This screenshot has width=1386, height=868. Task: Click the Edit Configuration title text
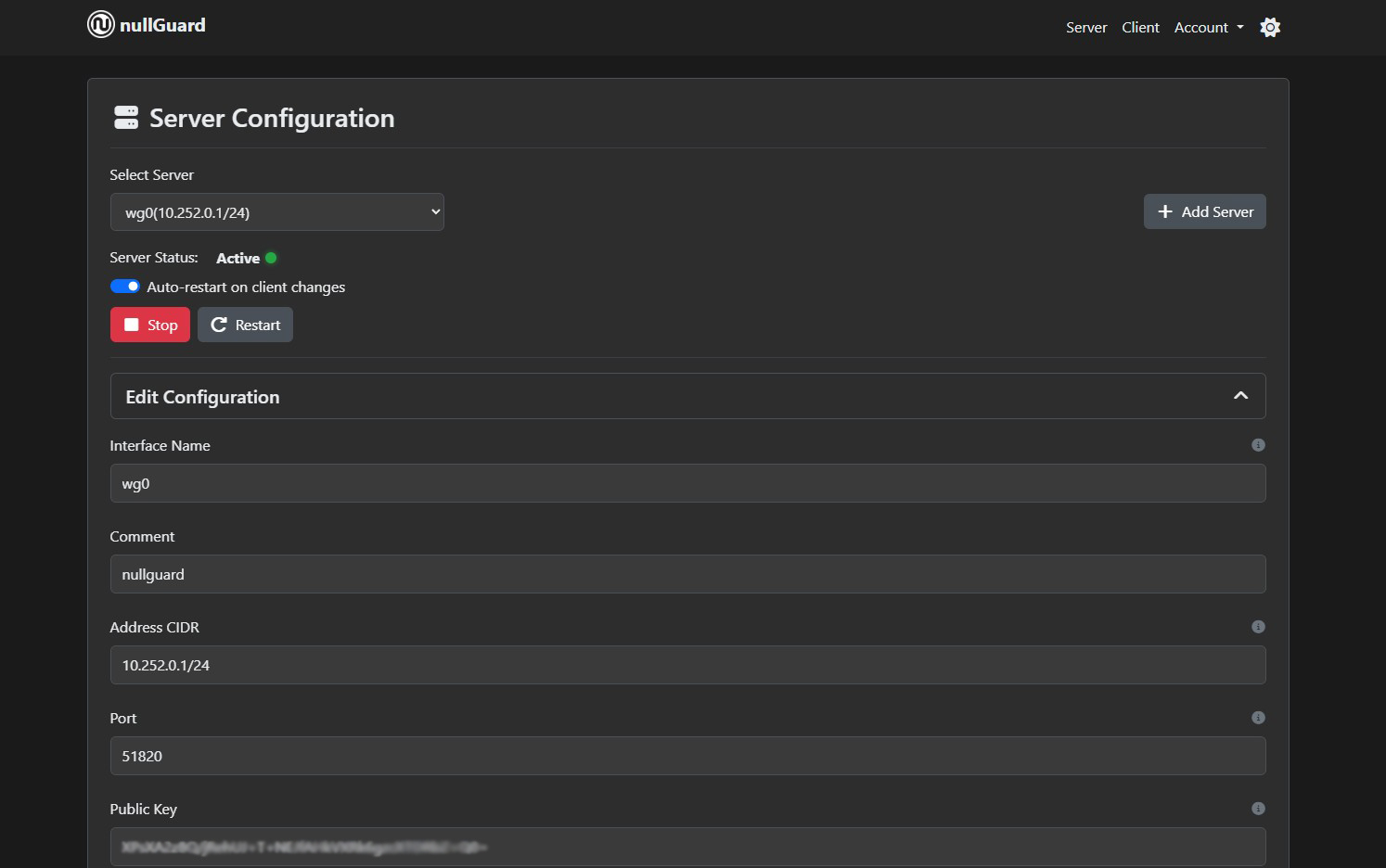pyautogui.click(x=202, y=397)
